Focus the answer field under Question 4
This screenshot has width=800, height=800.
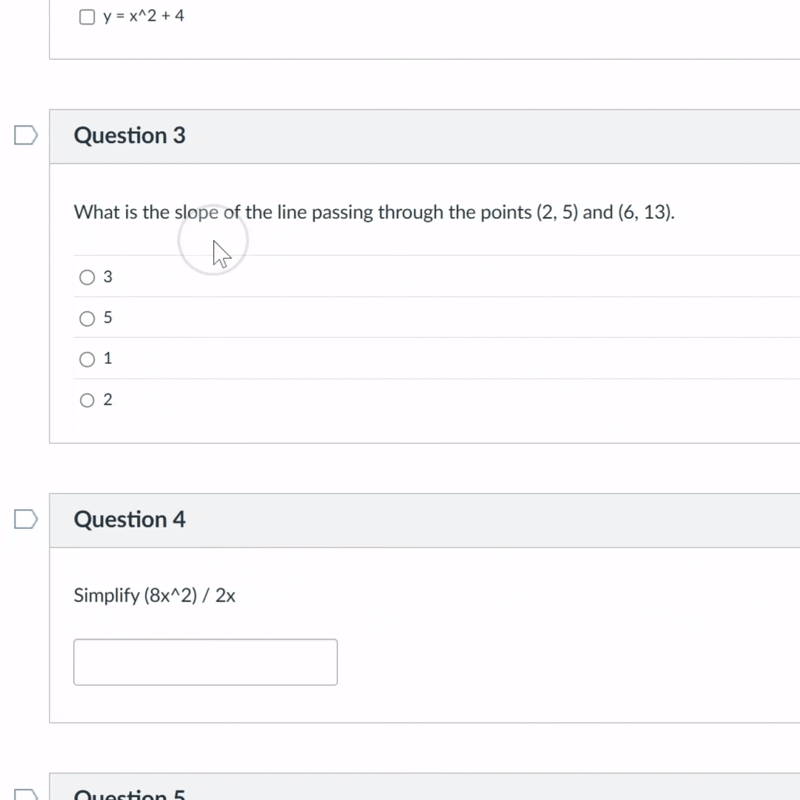(204, 661)
